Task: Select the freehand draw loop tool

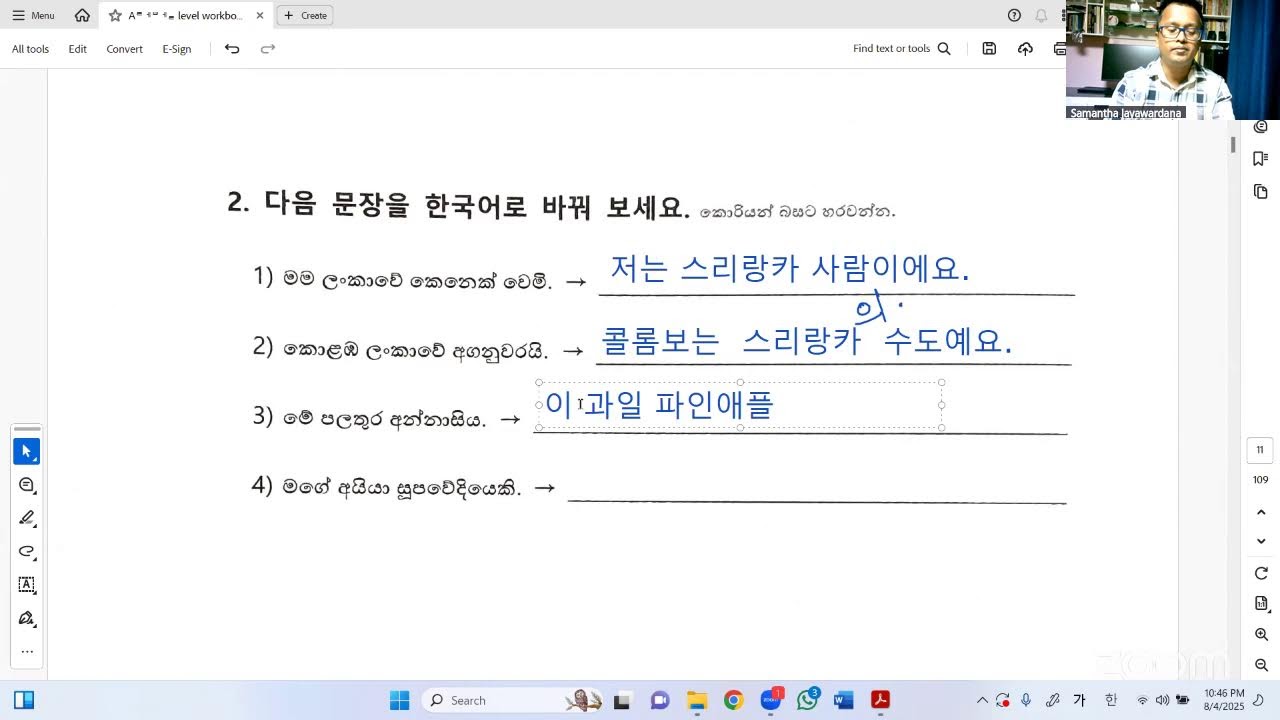Action: point(27,551)
